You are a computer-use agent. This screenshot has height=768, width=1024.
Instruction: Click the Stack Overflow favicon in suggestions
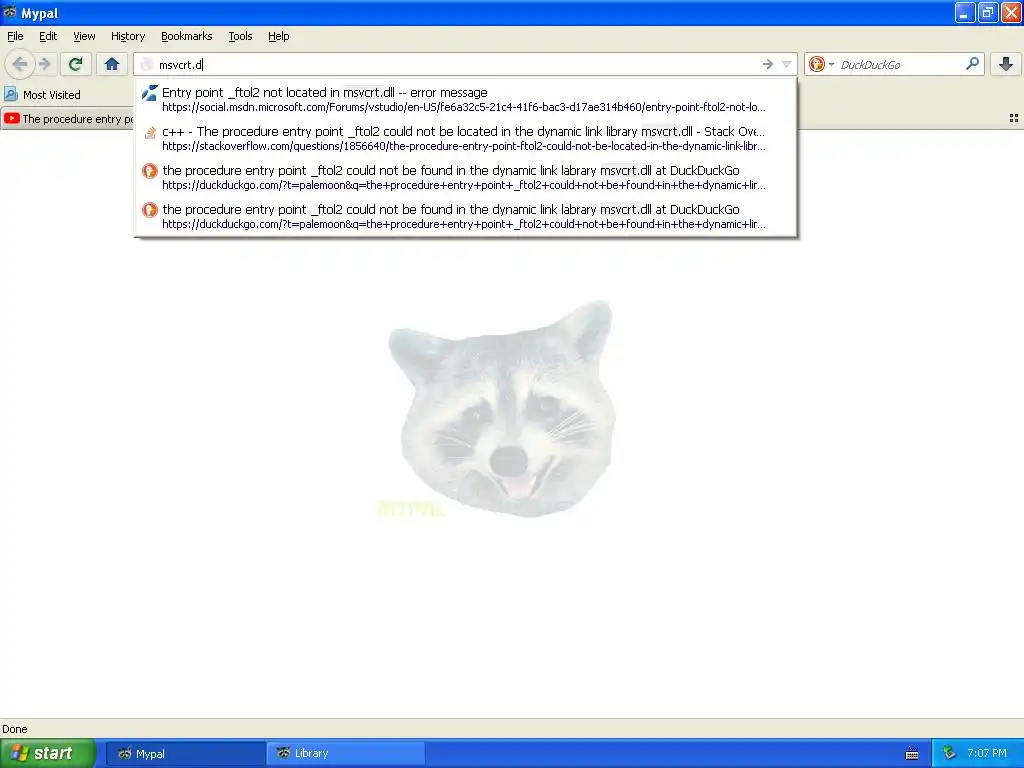150,132
